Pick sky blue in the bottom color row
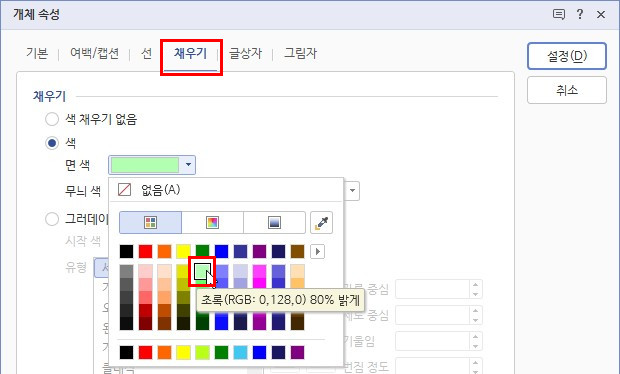This screenshot has width=620, height=374. 240,352
